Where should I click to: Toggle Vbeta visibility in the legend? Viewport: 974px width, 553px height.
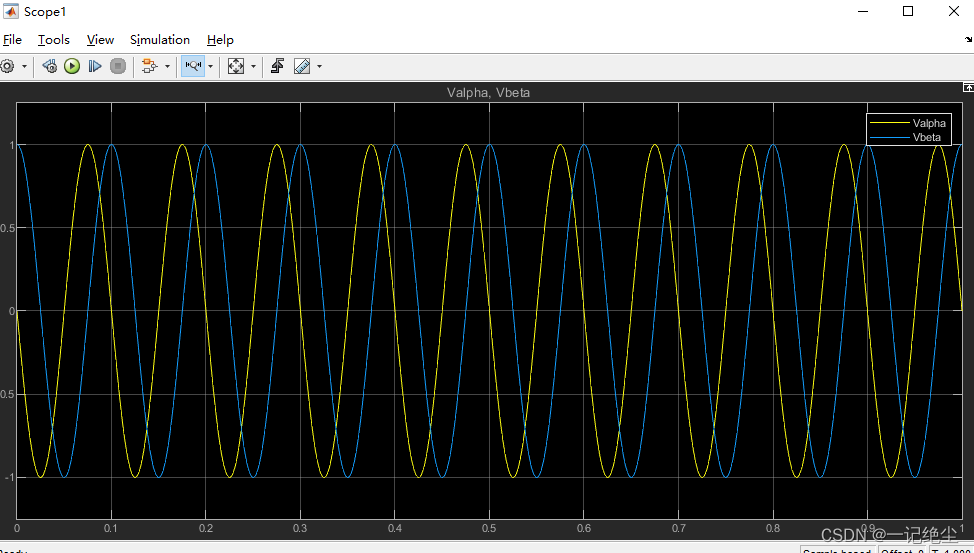[x=908, y=137]
